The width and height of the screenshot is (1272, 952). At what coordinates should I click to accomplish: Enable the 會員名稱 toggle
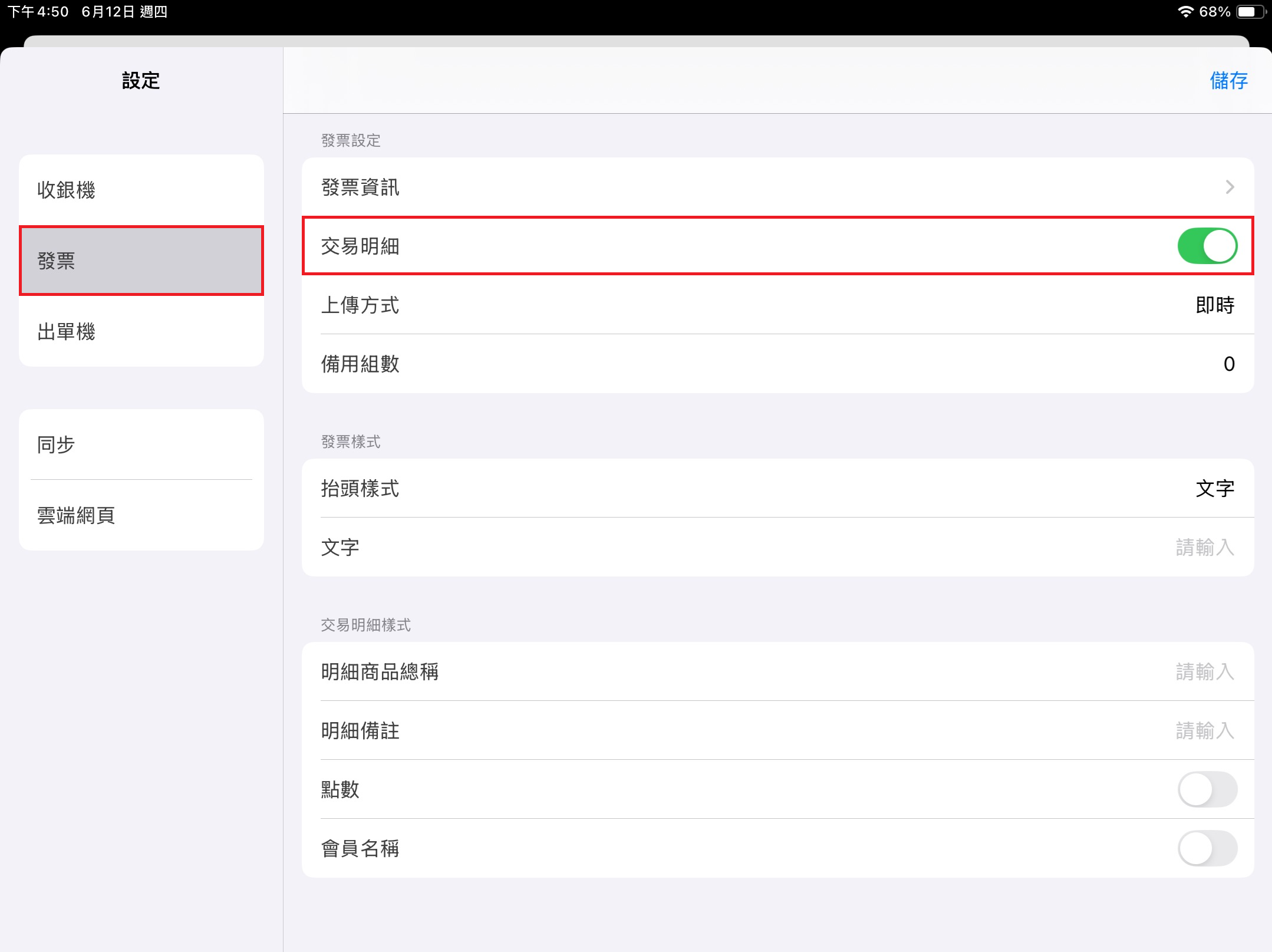pos(1207,848)
